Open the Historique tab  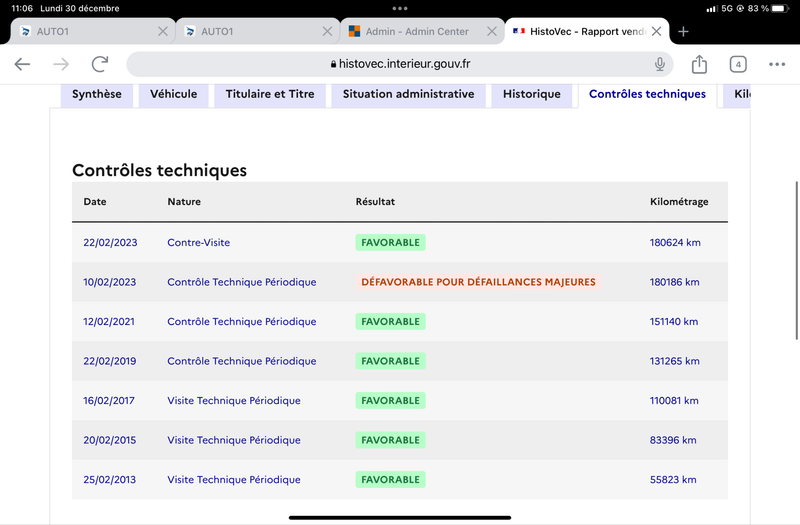point(532,94)
